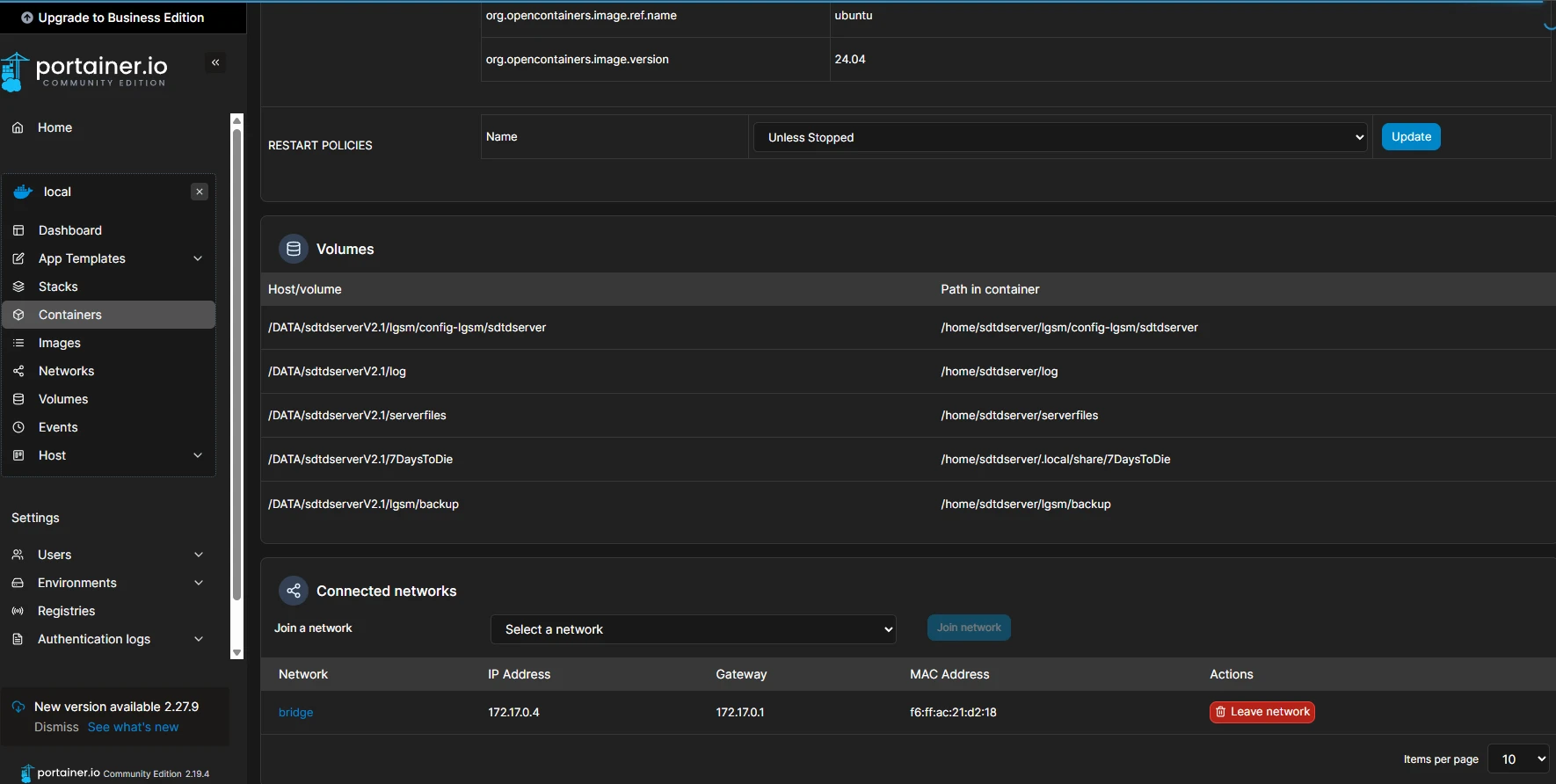Image resolution: width=1556 pixels, height=784 pixels.
Task: Open the restart policy dropdown showing Unless Stopped
Action: pyautogui.click(x=1061, y=137)
